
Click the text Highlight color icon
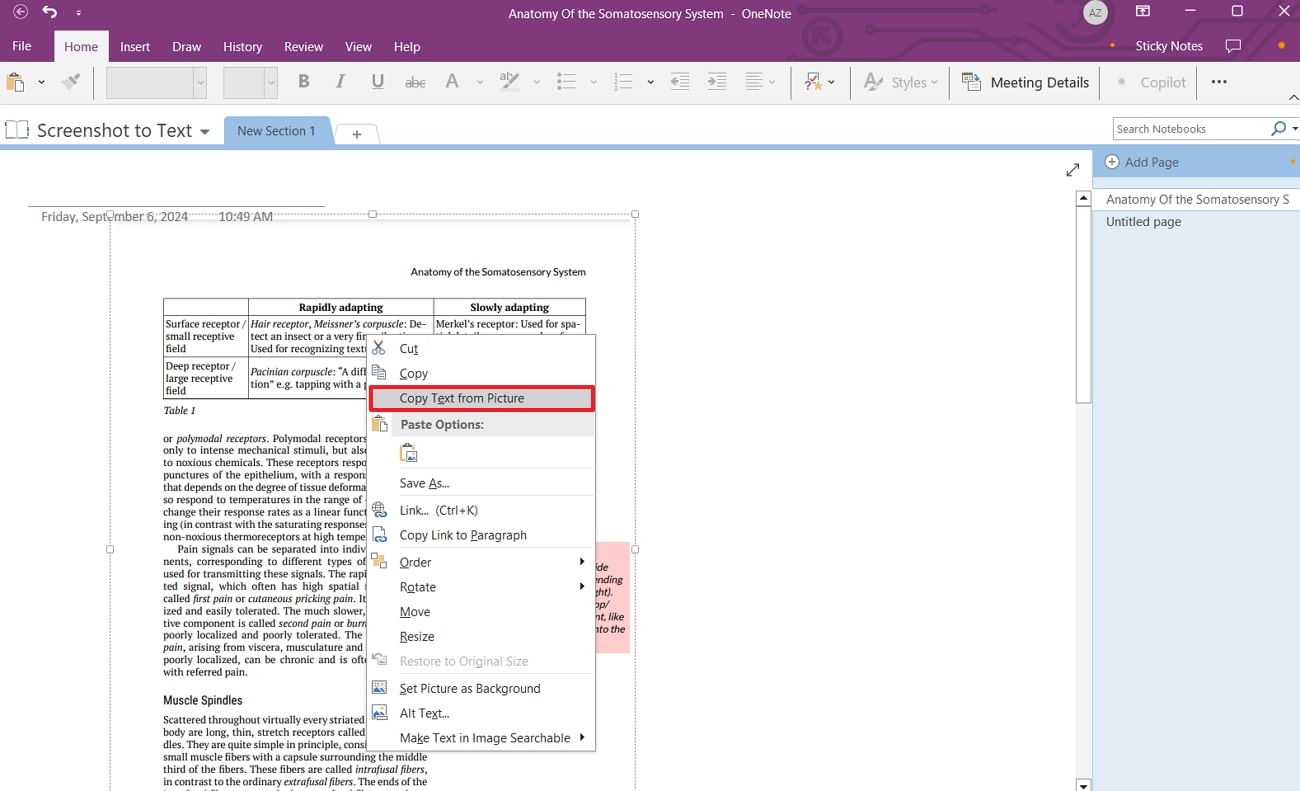pyautogui.click(x=509, y=82)
